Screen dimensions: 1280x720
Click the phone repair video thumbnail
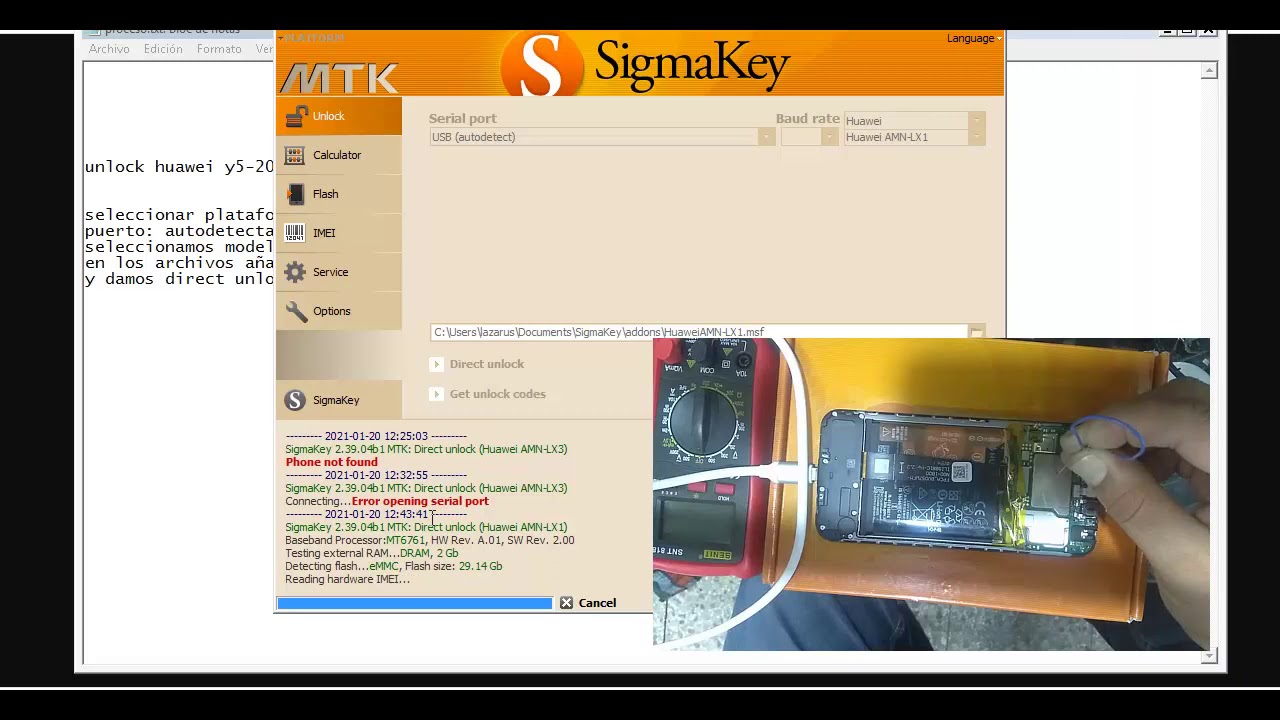pos(931,494)
